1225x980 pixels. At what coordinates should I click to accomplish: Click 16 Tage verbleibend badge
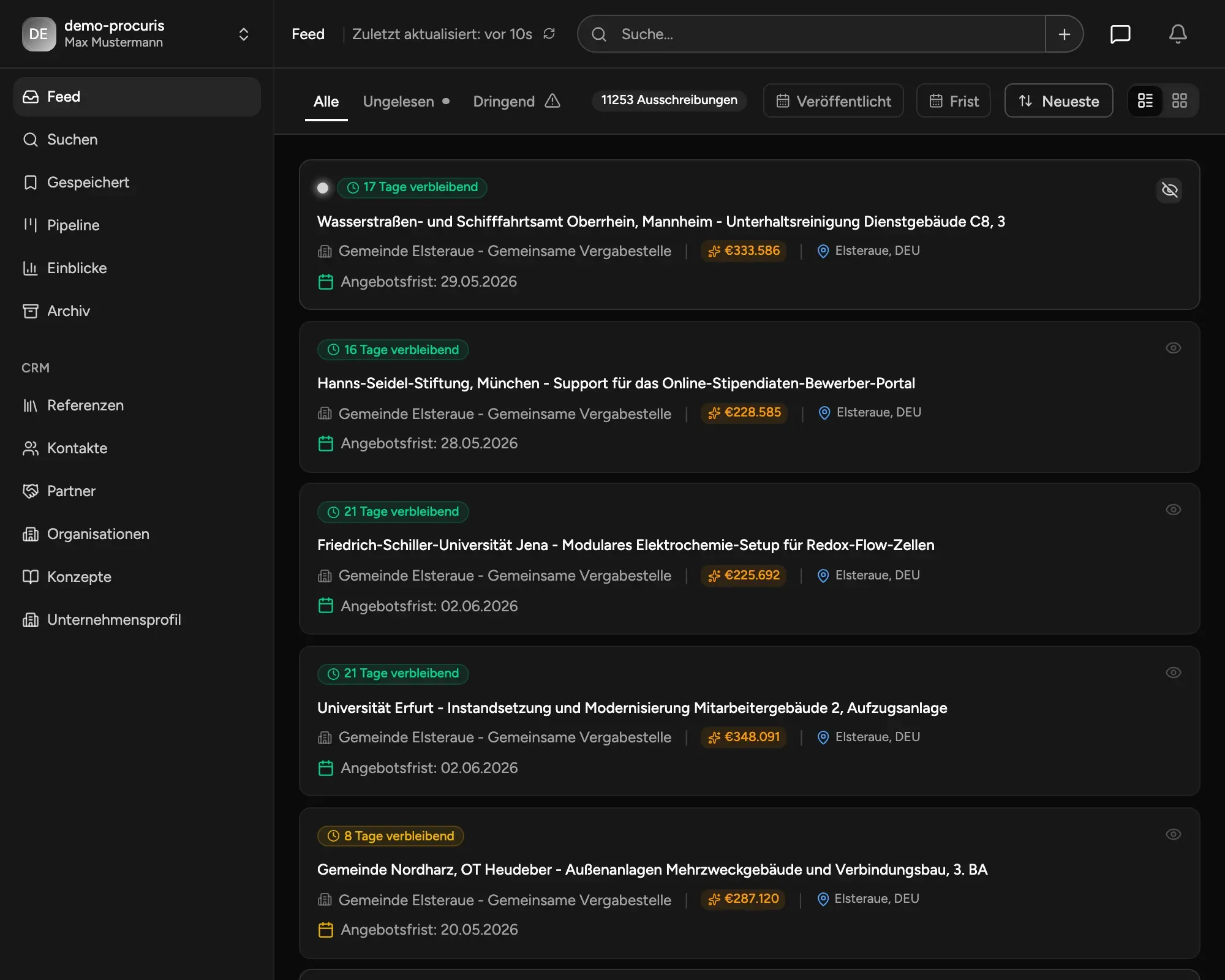pos(393,350)
